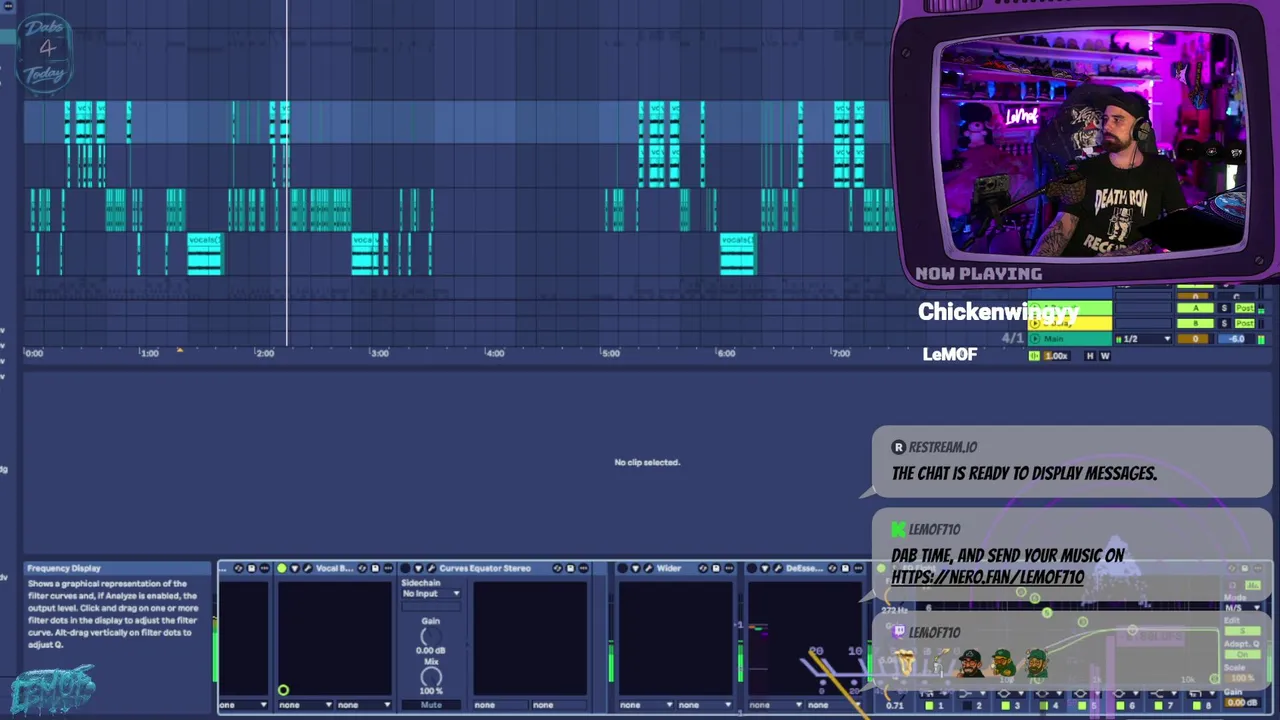Toggle the Wider device activator

[x=622, y=568]
